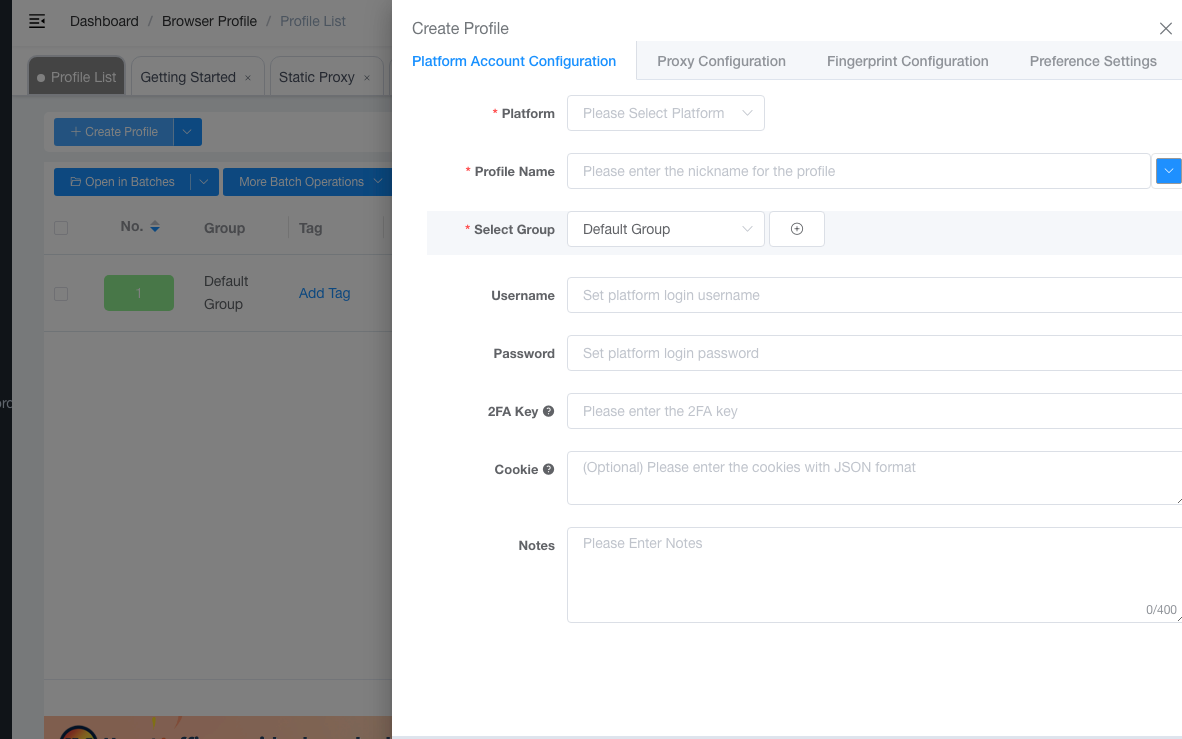Open the Fingerprint Configuration tab

coord(907,61)
